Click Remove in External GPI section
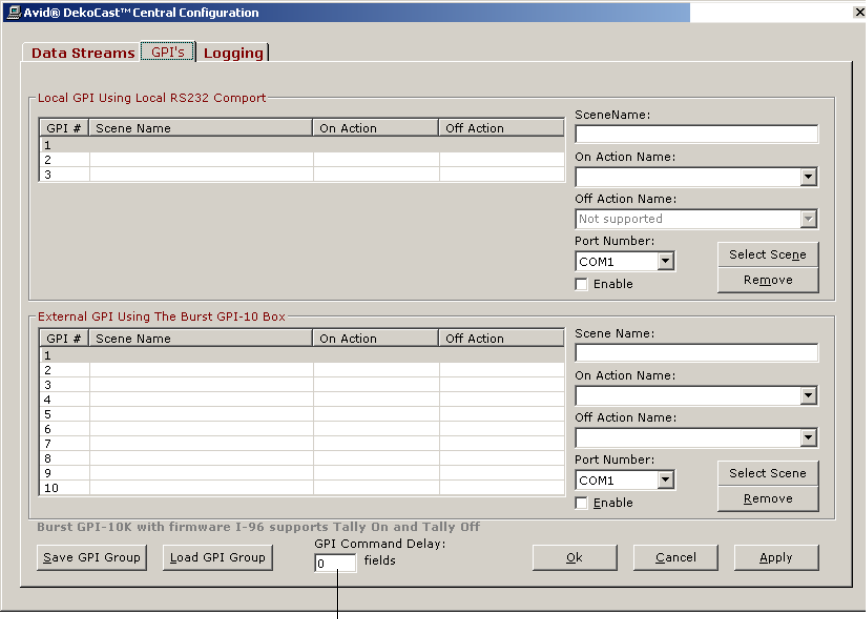The width and height of the screenshot is (866, 619). click(768, 499)
